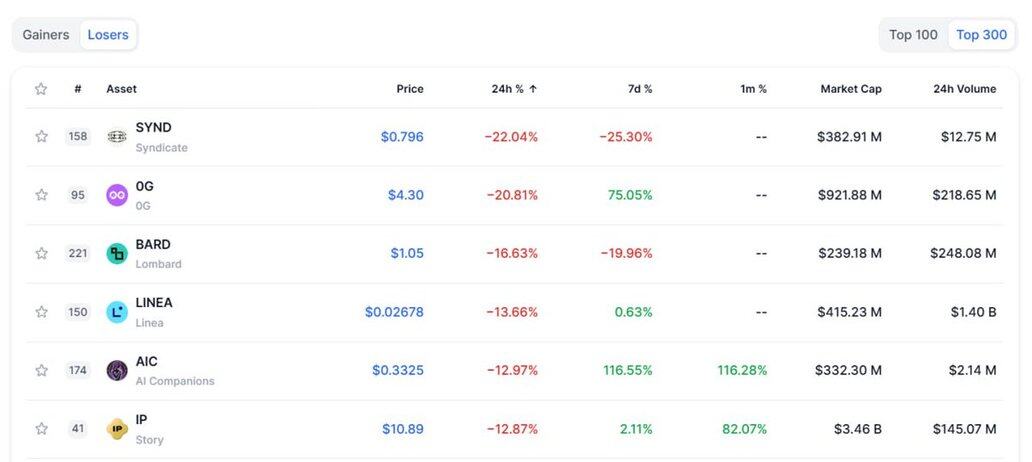Sort by the 7d % column
1032x462 pixels.
tap(640, 89)
